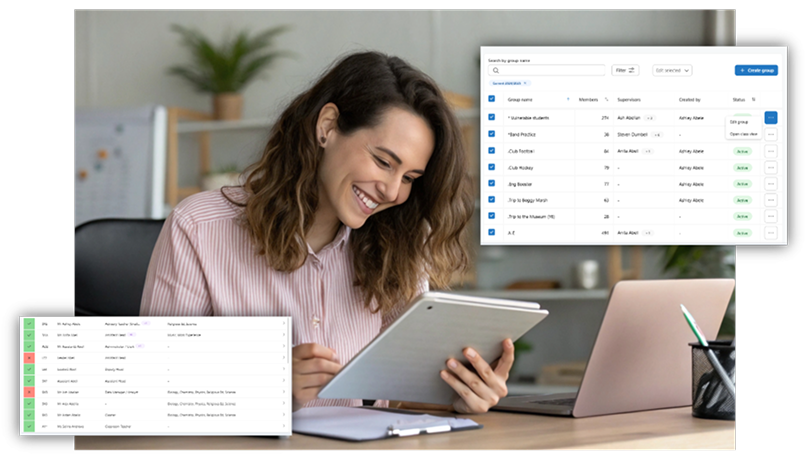
Task: Click the sort icon beside Status header
Action: click(753, 100)
